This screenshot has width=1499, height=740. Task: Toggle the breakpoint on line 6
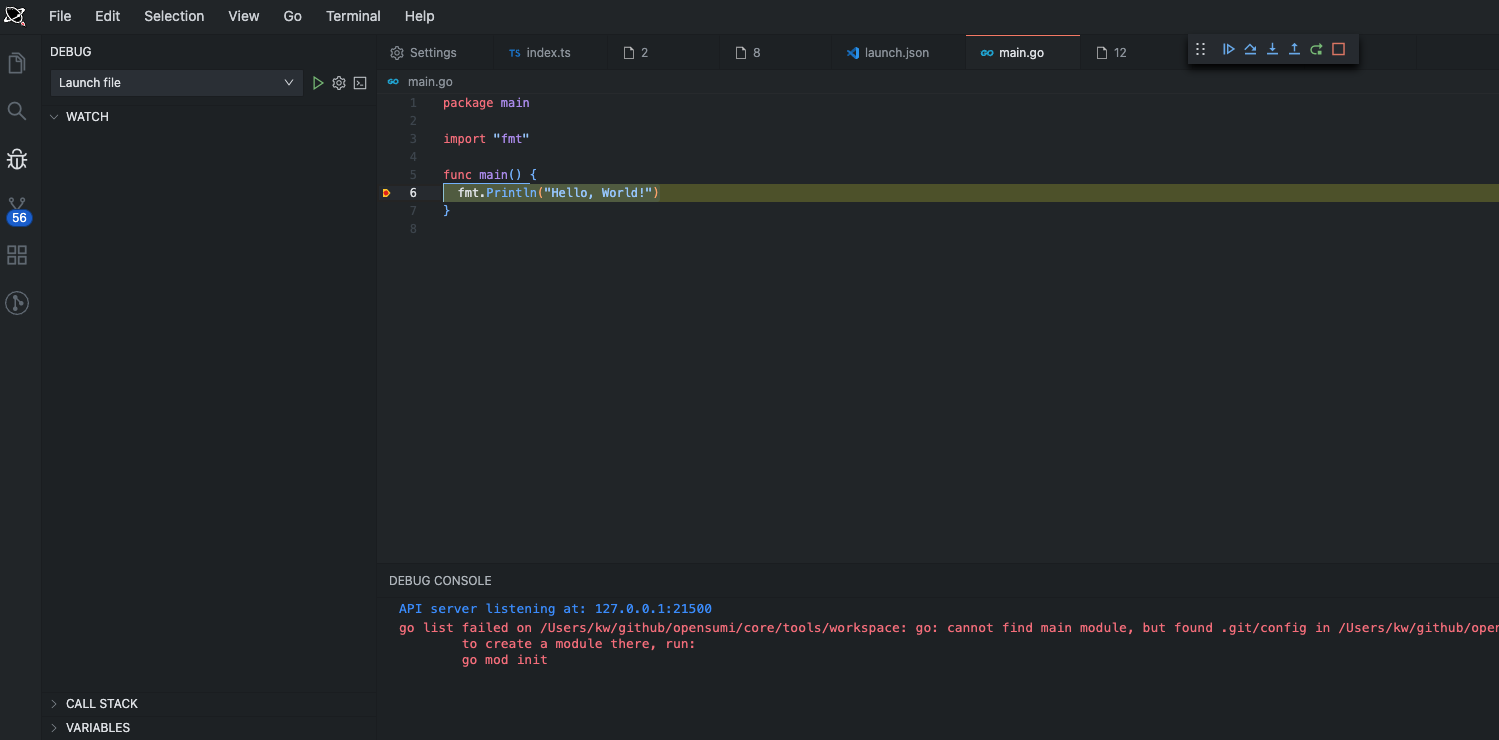[x=386, y=192]
